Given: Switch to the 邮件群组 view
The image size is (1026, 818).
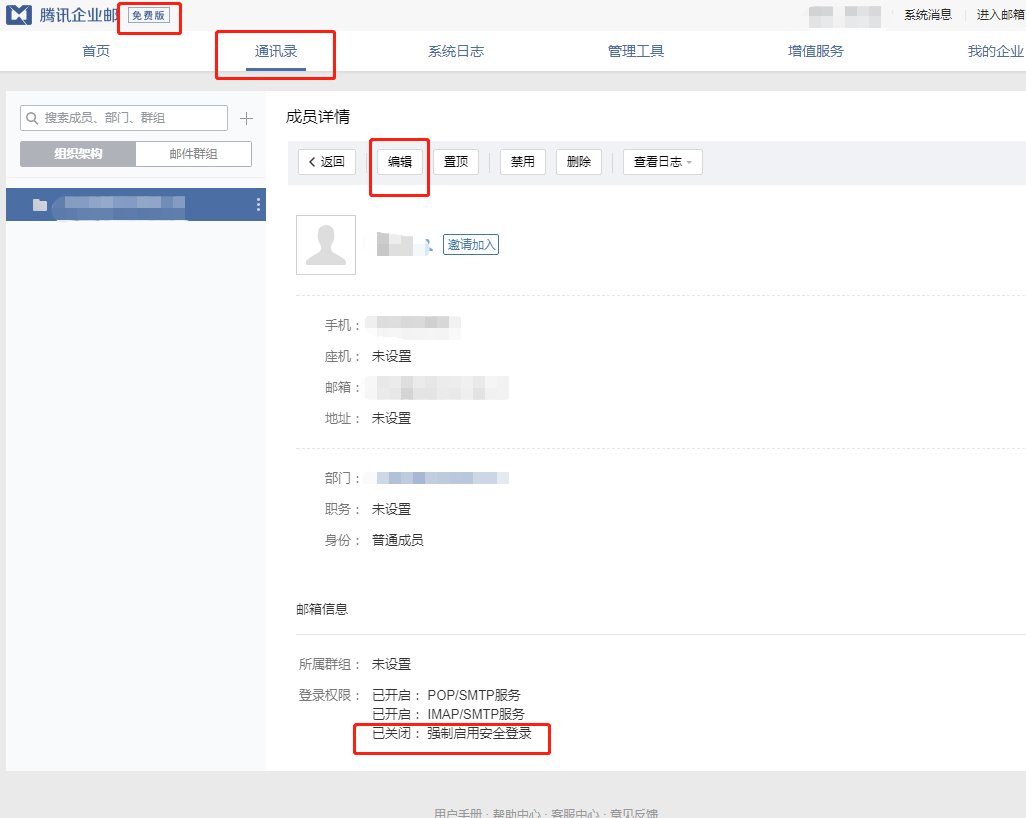Looking at the screenshot, I should [192, 153].
